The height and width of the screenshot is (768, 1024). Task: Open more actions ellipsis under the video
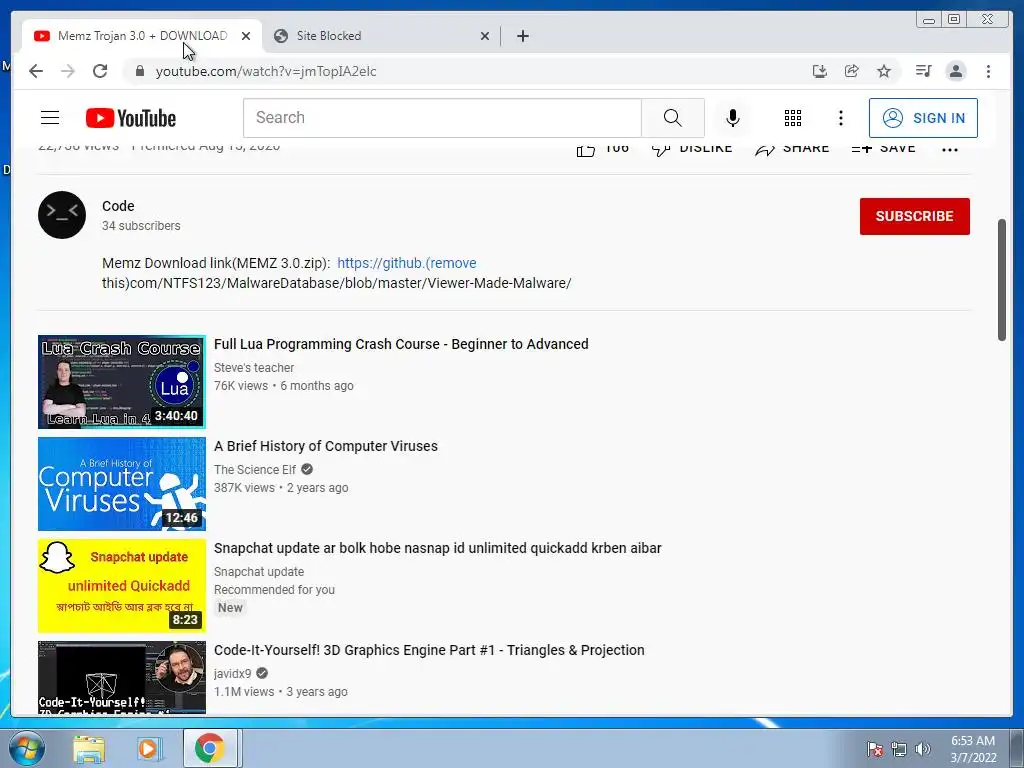(x=950, y=150)
